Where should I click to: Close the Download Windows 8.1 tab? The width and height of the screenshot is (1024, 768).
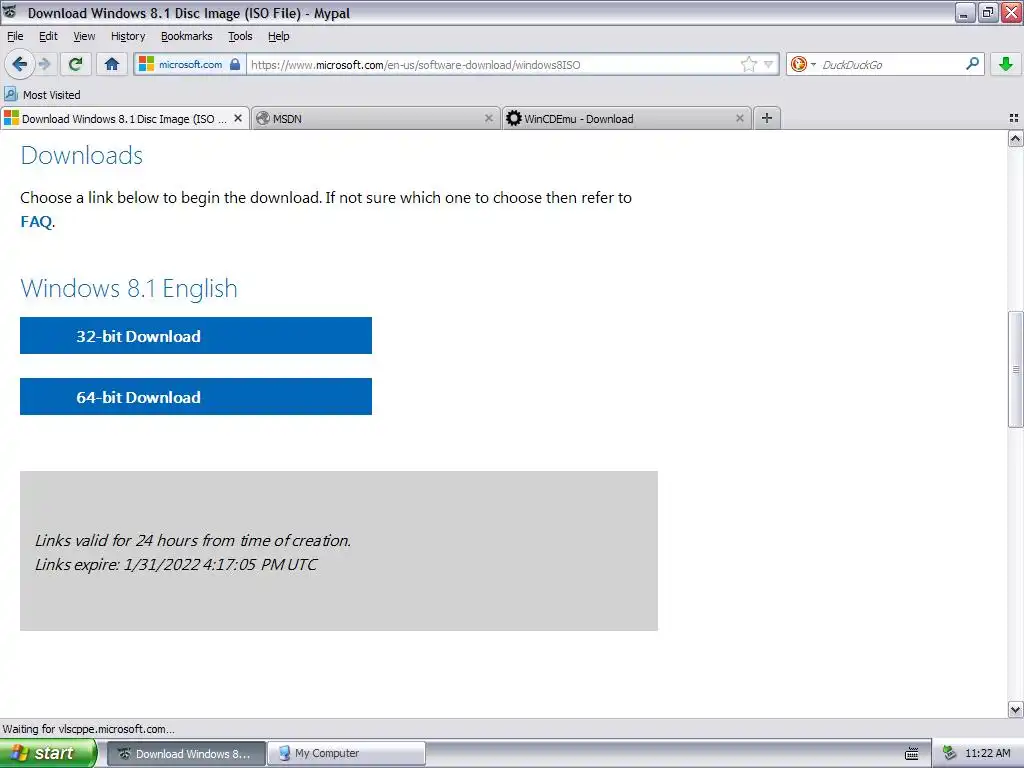click(x=238, y=118)
